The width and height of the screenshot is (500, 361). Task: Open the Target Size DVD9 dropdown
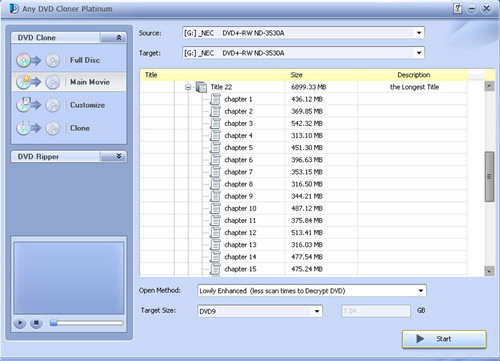[317, 311]
